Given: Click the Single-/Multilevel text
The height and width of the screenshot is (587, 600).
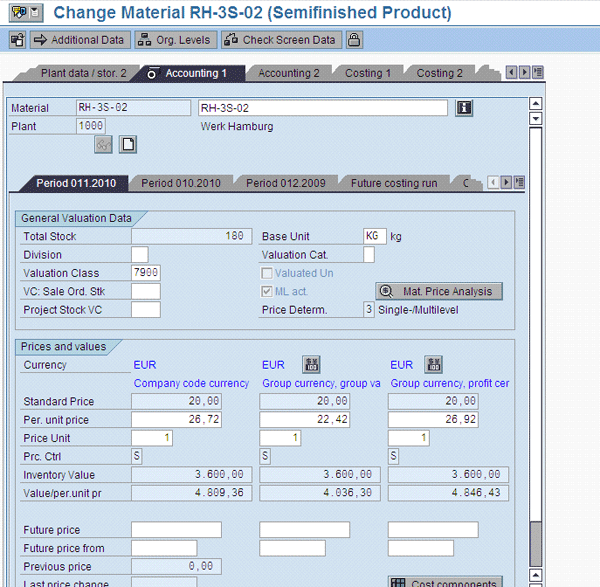Looking at the screenshot, I should (x=418, y=310).
